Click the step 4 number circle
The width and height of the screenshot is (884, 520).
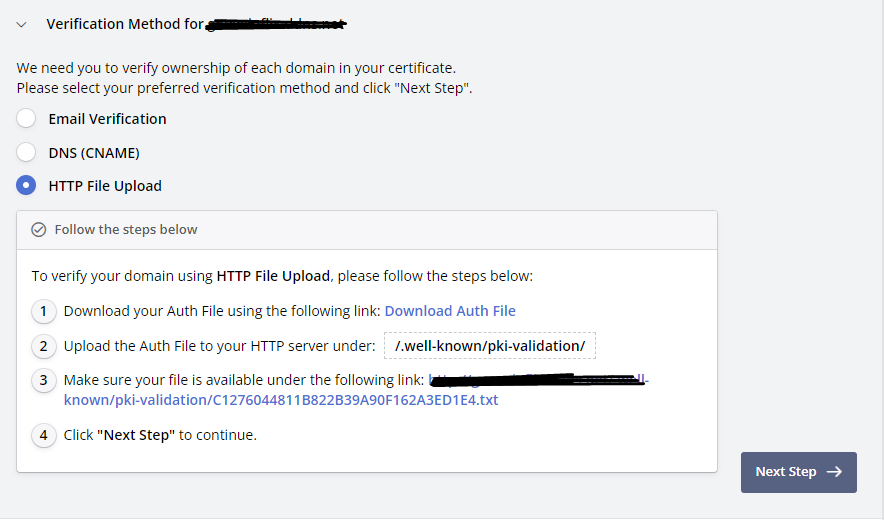click(x=43, y=436)
